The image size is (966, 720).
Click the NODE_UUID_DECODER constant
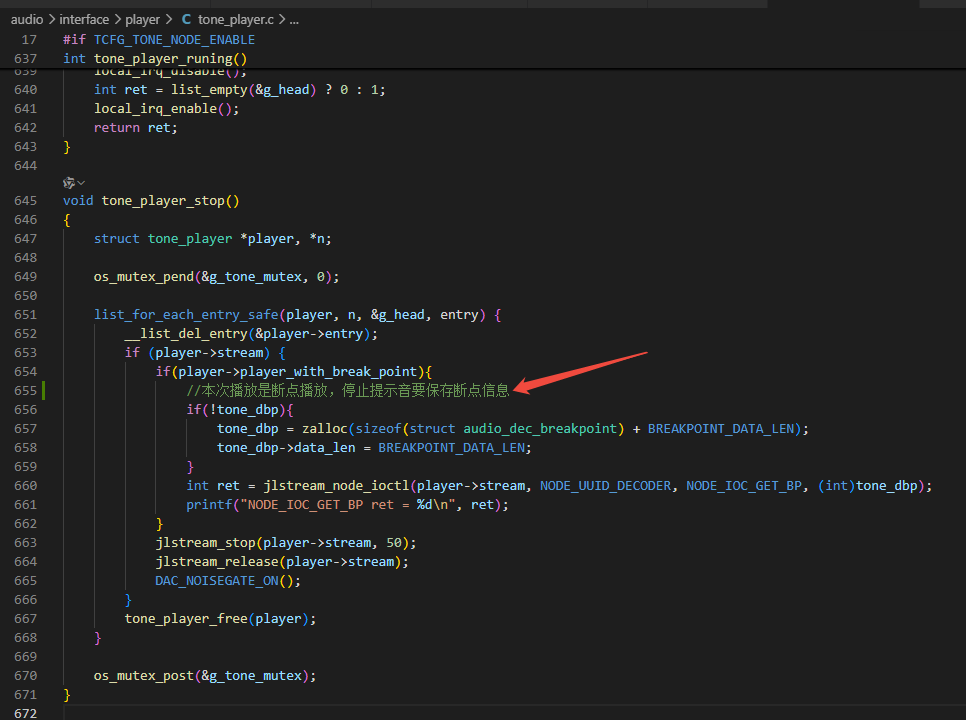click(x=606, y=485)
